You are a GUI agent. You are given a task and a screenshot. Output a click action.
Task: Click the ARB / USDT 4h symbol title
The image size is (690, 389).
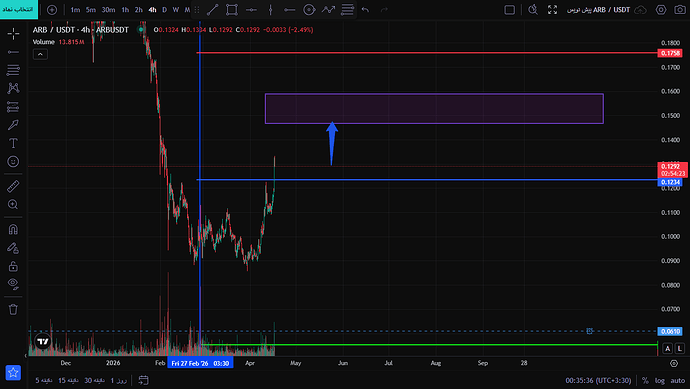pyautogui.click(x=81, y=30)
